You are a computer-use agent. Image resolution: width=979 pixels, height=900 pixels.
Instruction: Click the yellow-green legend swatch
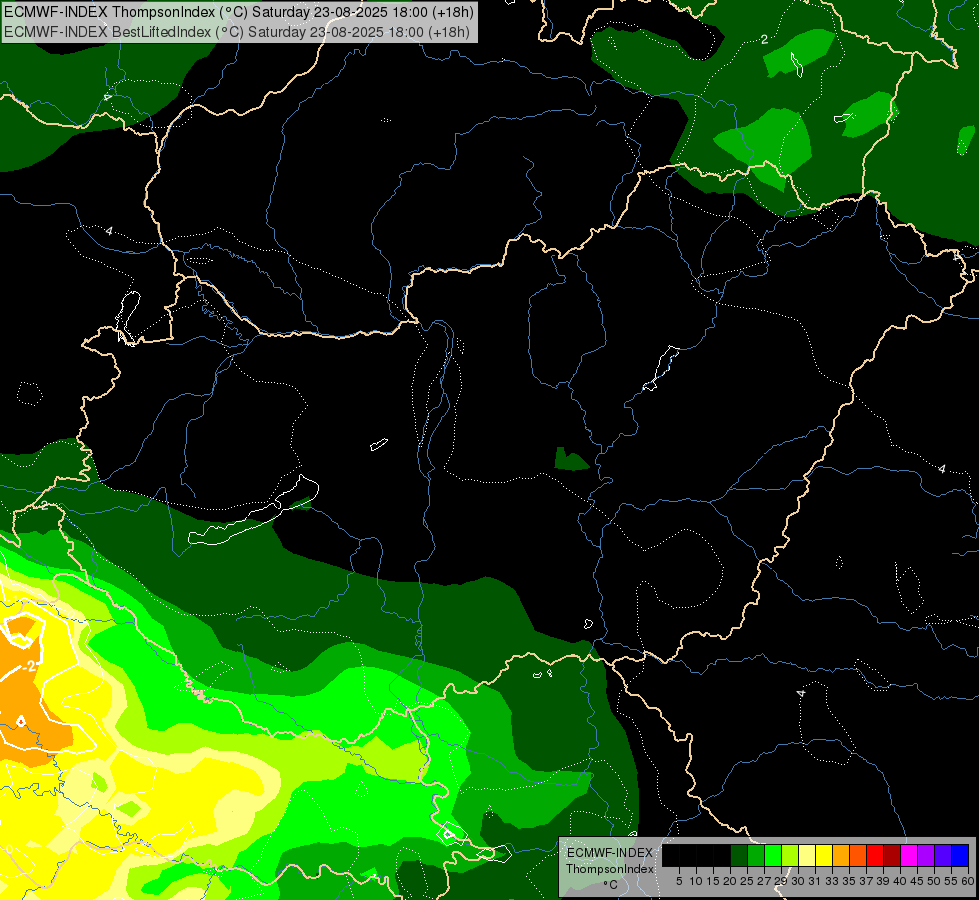[790, 855]
